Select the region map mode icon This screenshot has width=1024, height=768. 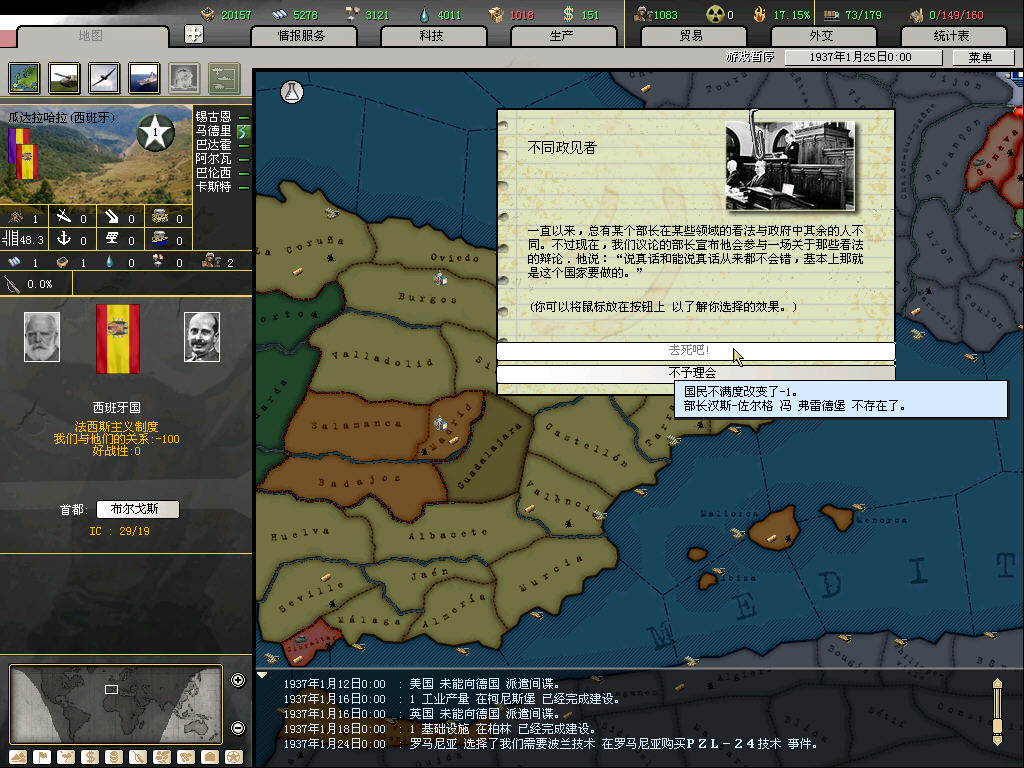point(162,757)
